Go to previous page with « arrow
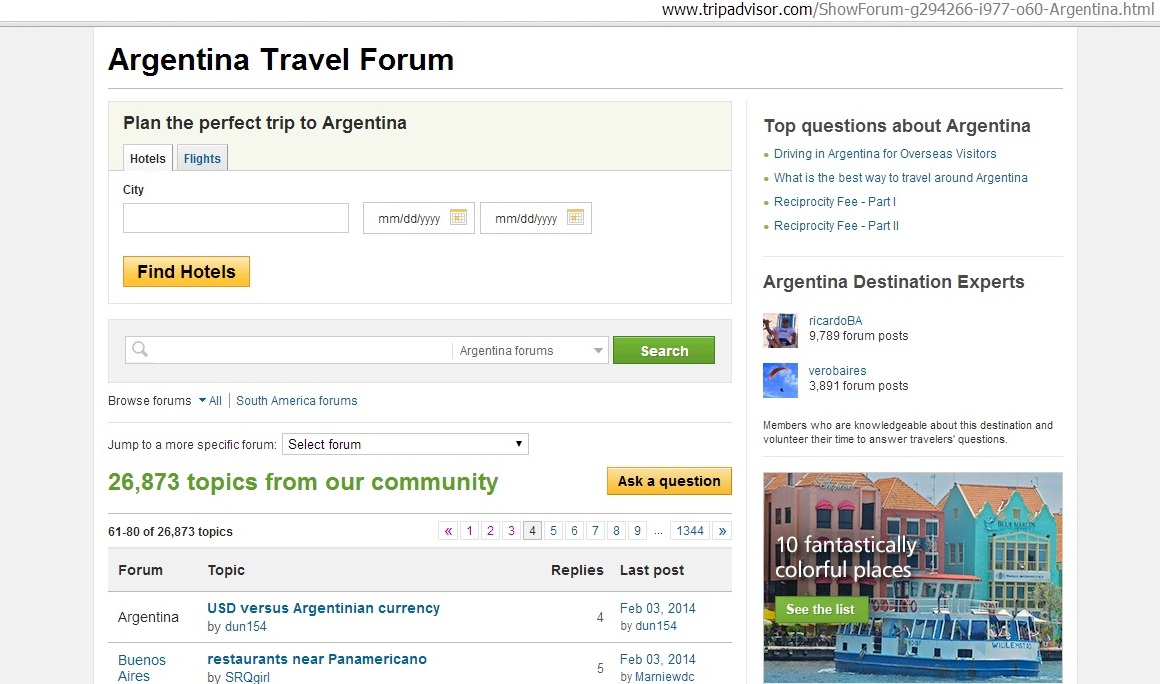The width and height of the screenshot is (1160, 684). 448,531
